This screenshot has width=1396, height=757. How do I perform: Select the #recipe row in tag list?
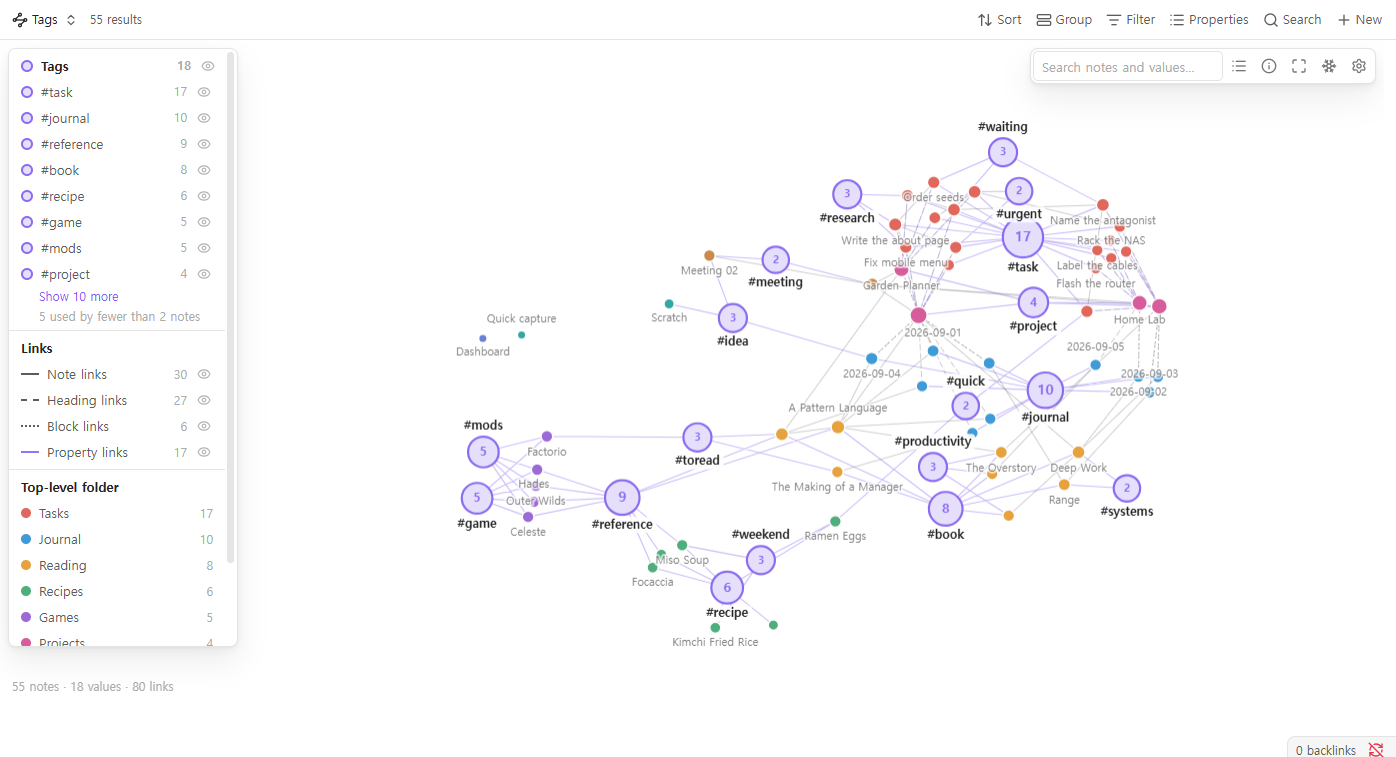coord(118,196)
